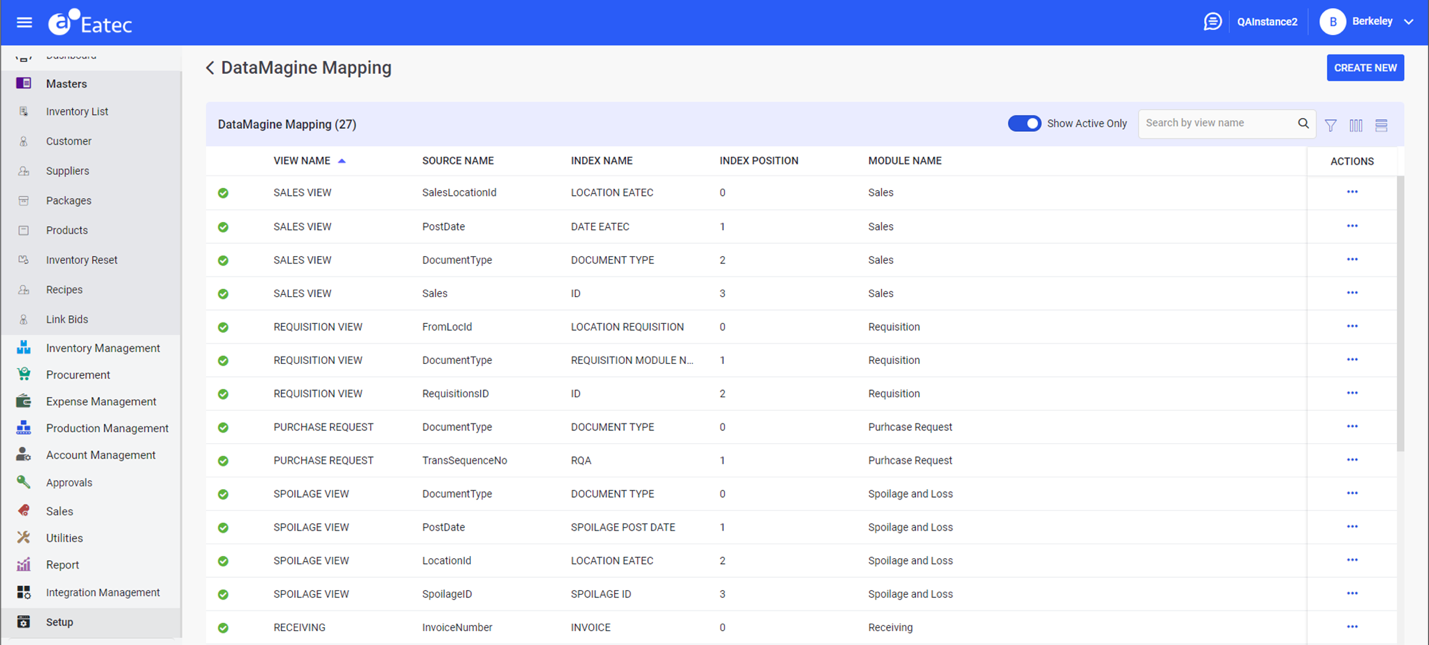Open the column chooser icon
Viewport: 1429px width, 645px height.
1356,125
